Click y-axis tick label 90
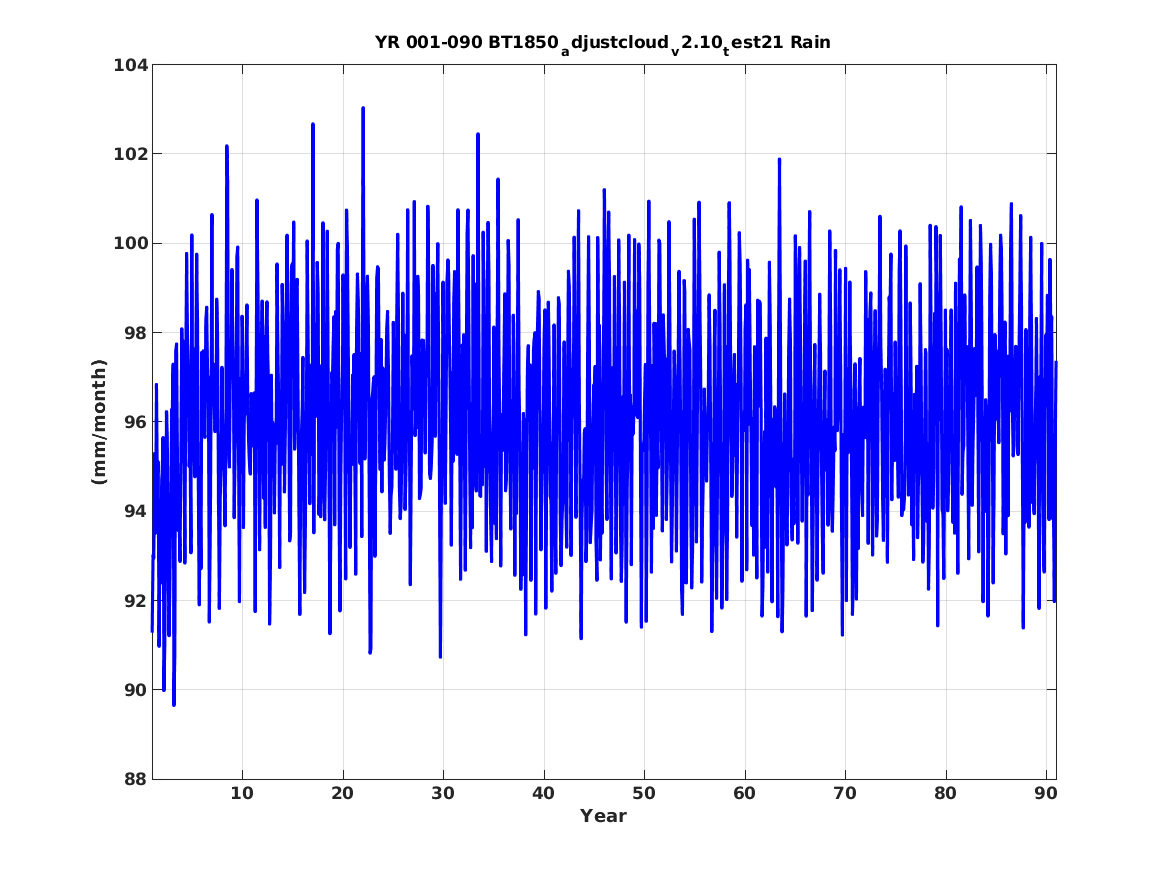The height and width of the screenshot is (875, 1167). (136, 690)
